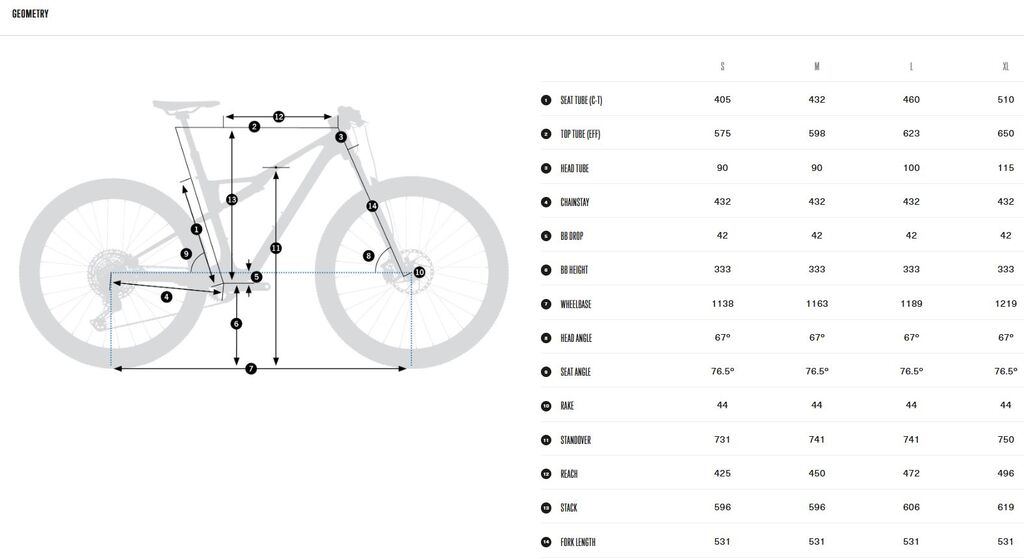Click marker 6 below the bottom bracket
The width and height of the screenshot is (1024, 559).
(x=236, y=323)
